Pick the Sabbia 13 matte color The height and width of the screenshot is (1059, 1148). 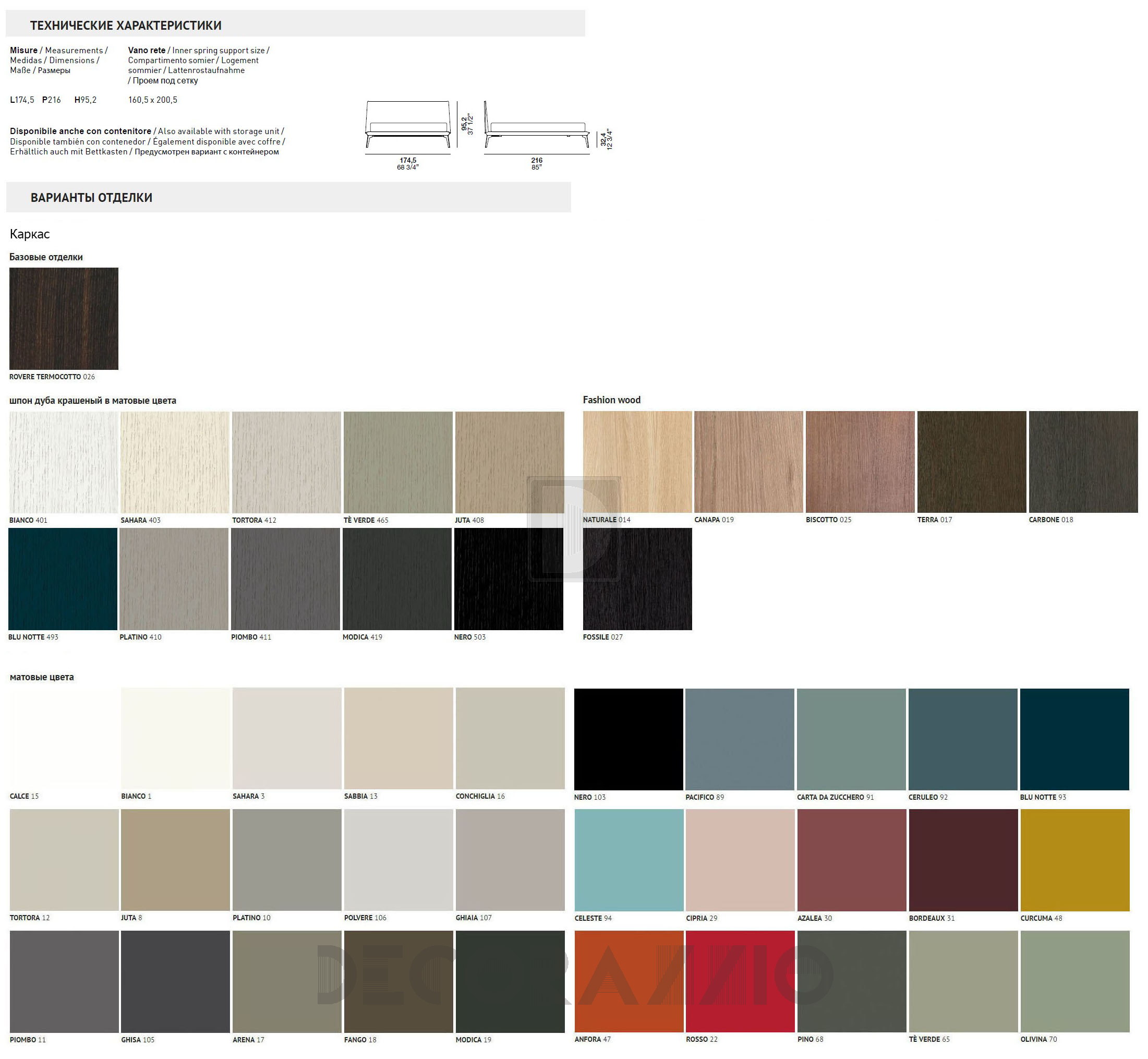click(x=398, y=739)
